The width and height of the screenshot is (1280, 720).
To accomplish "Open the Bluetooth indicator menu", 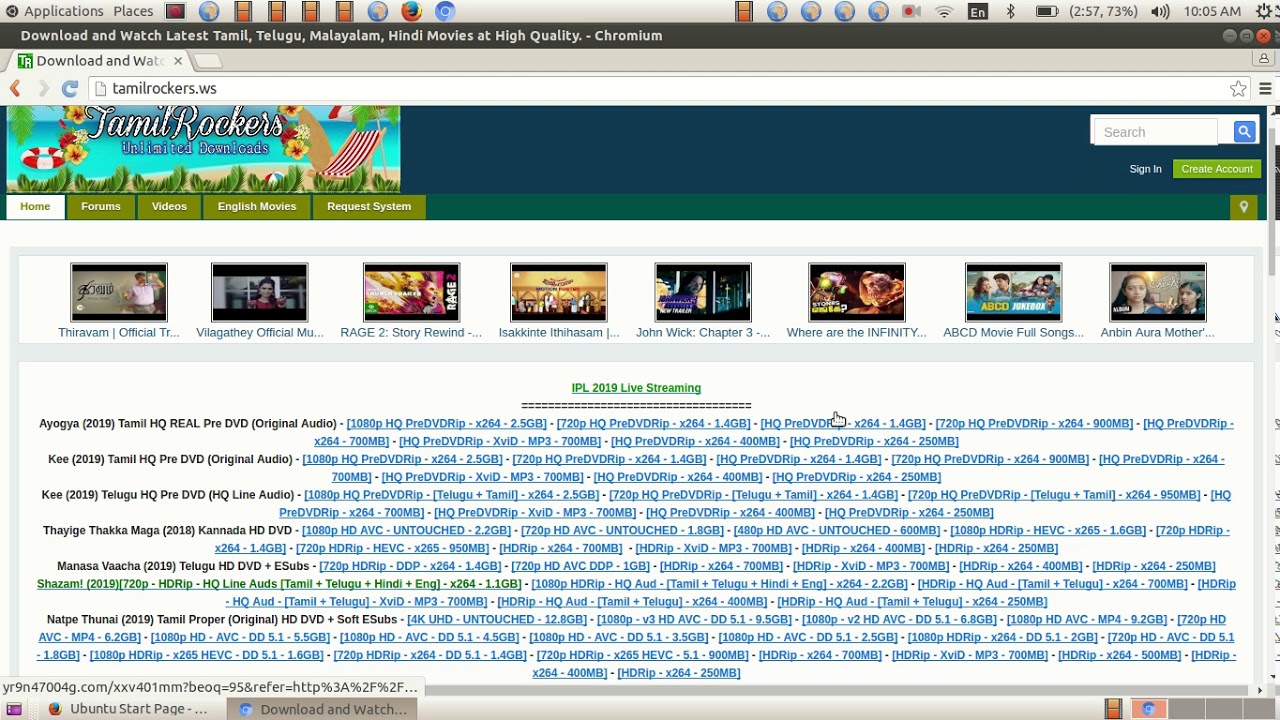I will click(x=1010, y=11).
